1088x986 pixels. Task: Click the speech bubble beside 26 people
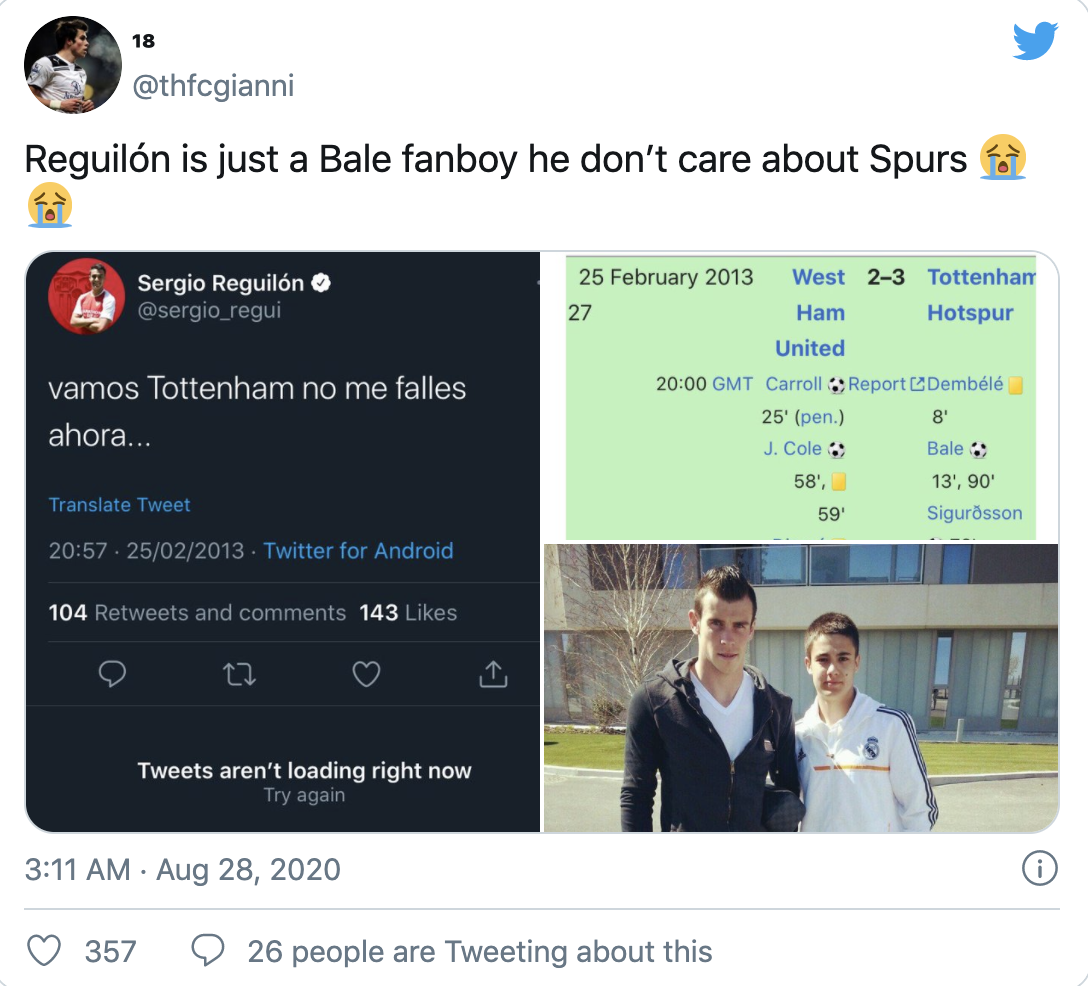tap(207, 950)
